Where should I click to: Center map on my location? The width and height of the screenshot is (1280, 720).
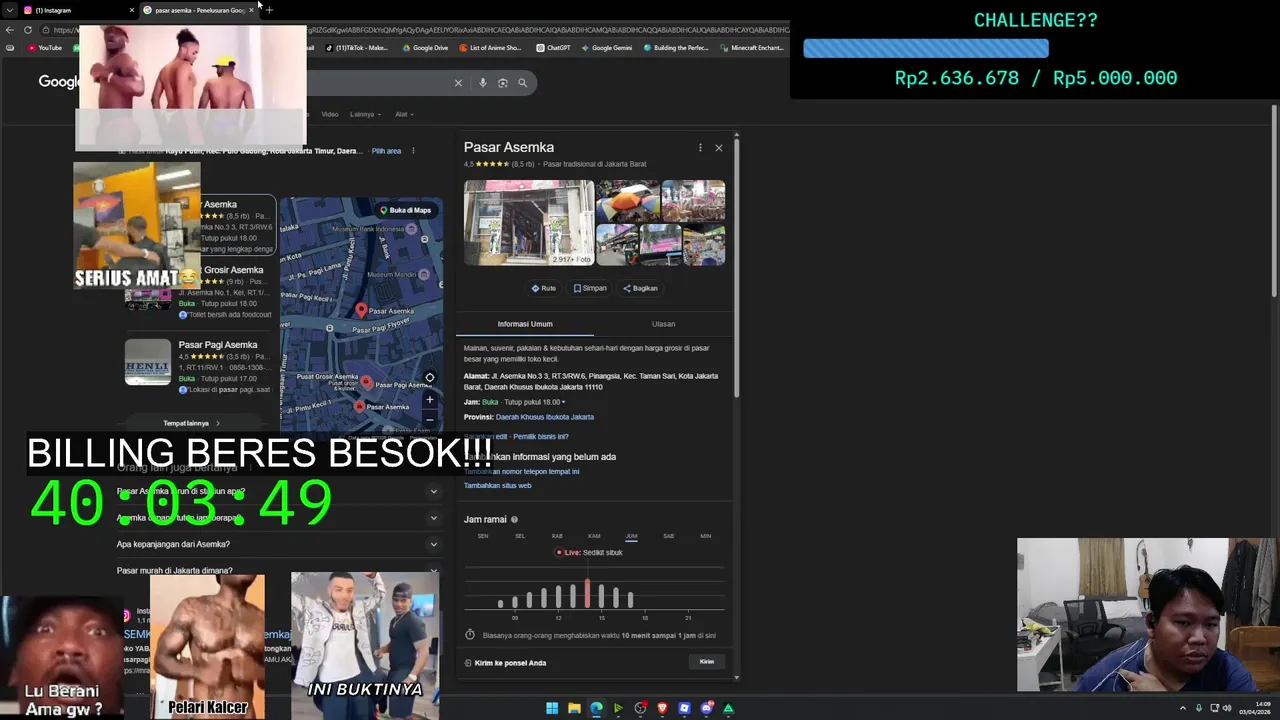point(429,378)
